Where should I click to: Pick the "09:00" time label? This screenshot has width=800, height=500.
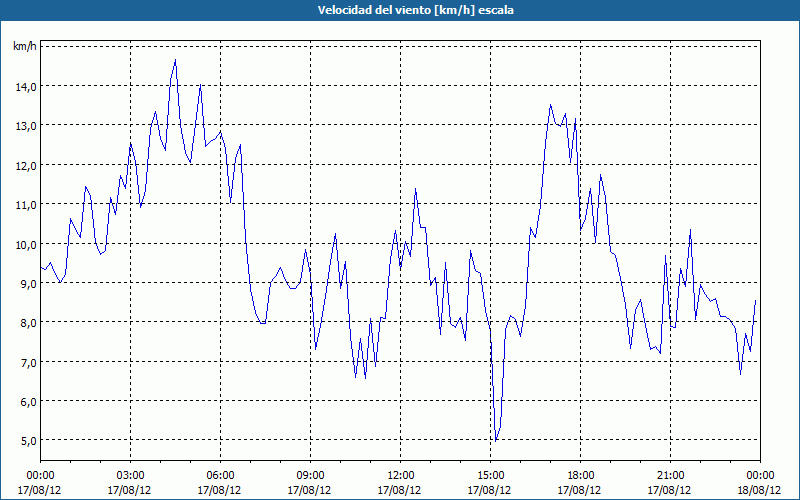(310, 476)
